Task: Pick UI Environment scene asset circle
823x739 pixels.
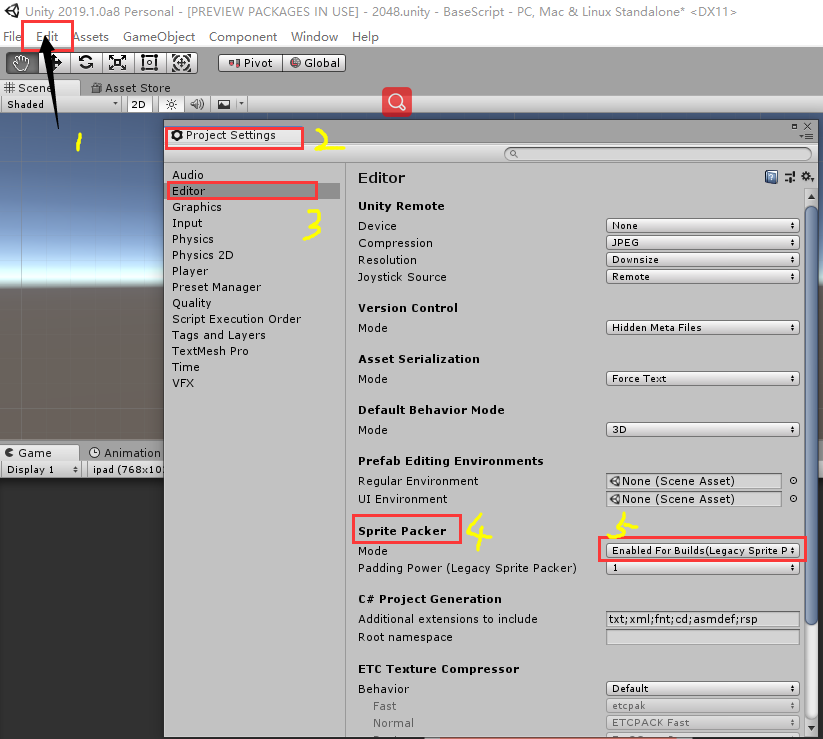Action: point(794,499)
